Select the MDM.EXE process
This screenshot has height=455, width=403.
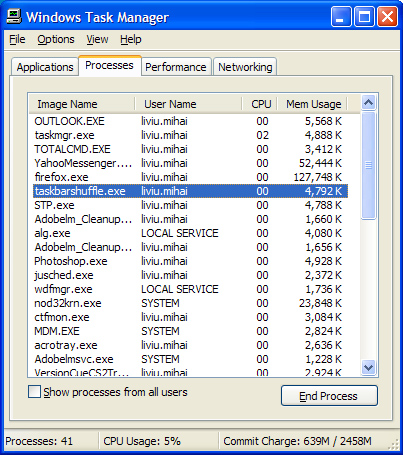point(190,331)
